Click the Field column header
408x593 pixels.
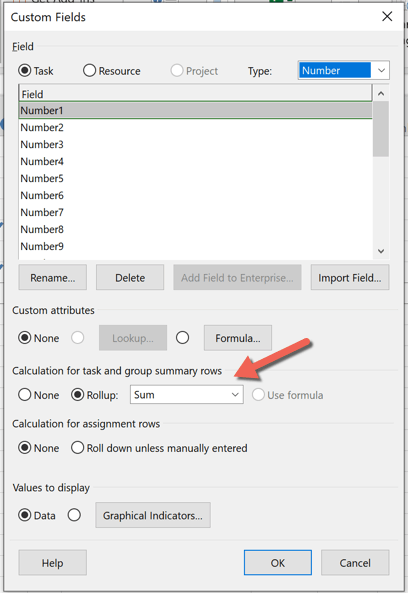[x=195, y=93]
